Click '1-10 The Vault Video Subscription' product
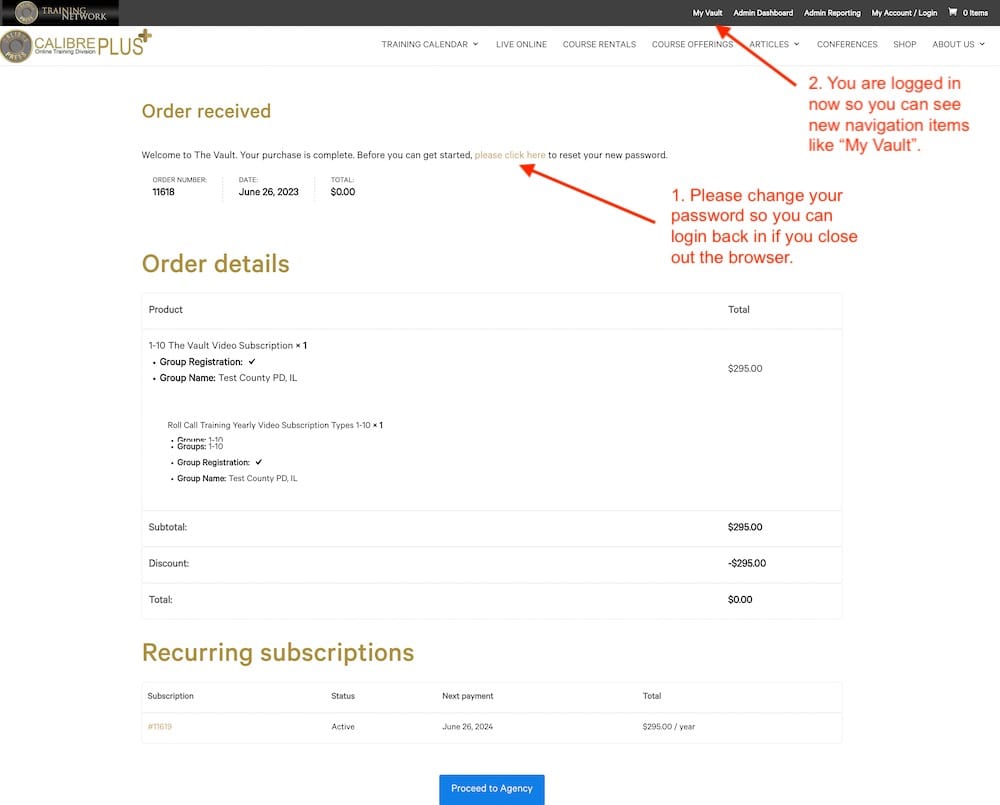 [221, 345]
